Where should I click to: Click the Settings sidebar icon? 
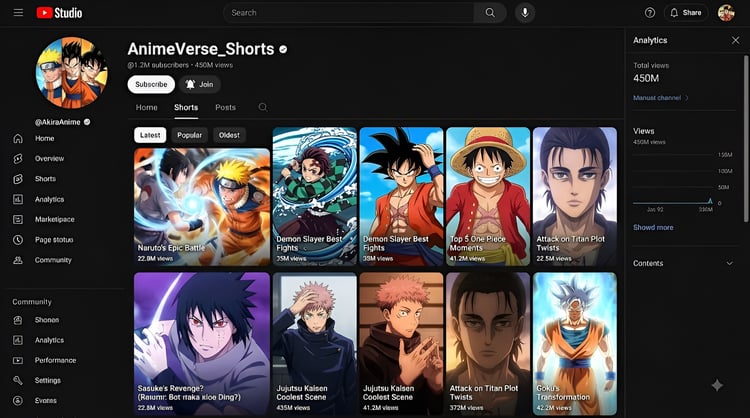tap(18, 380)
